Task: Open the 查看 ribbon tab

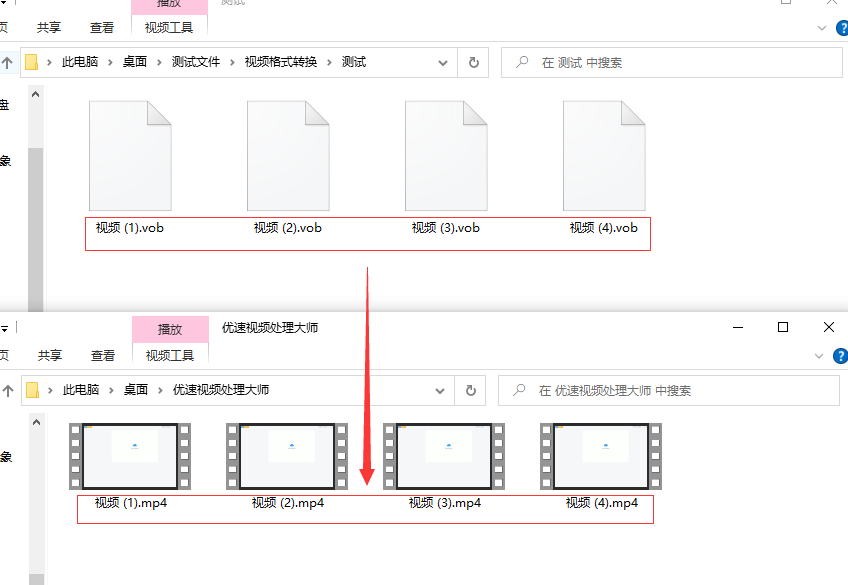Action: (101, 27)
